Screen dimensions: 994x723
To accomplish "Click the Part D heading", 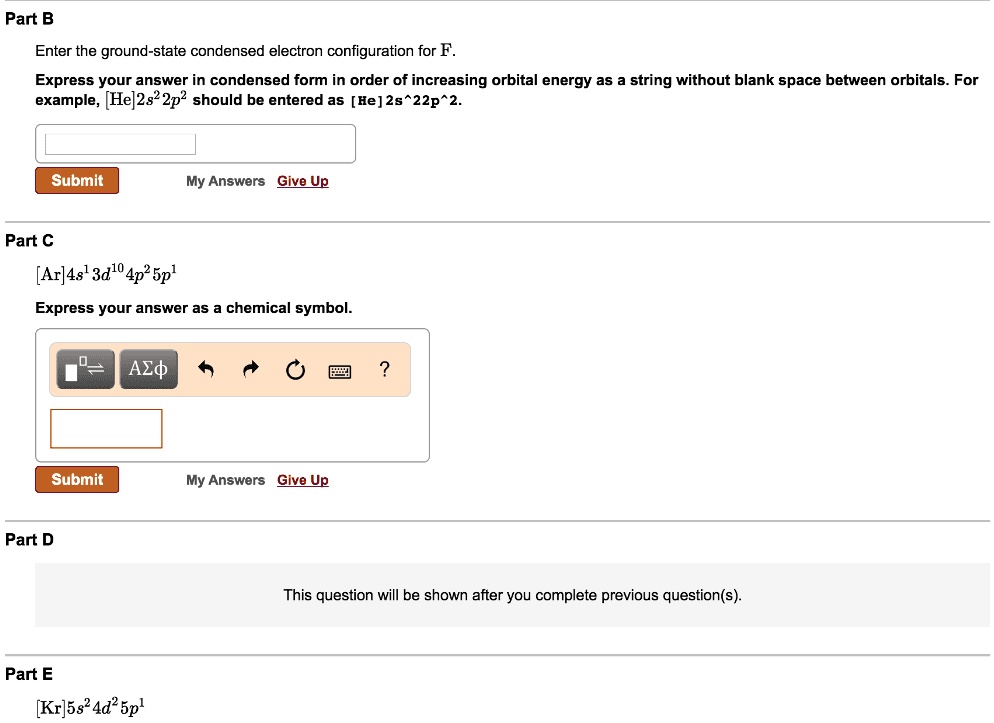I will [x=30, y=540].
